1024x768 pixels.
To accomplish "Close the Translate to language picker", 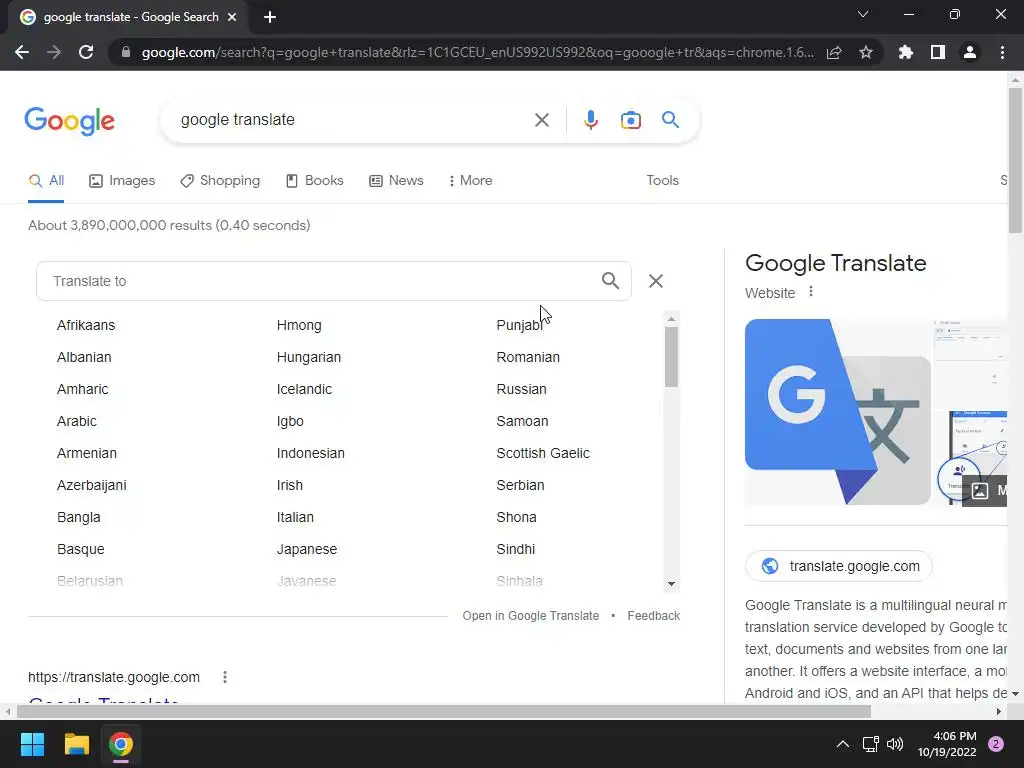I will [x=656, y=281].
